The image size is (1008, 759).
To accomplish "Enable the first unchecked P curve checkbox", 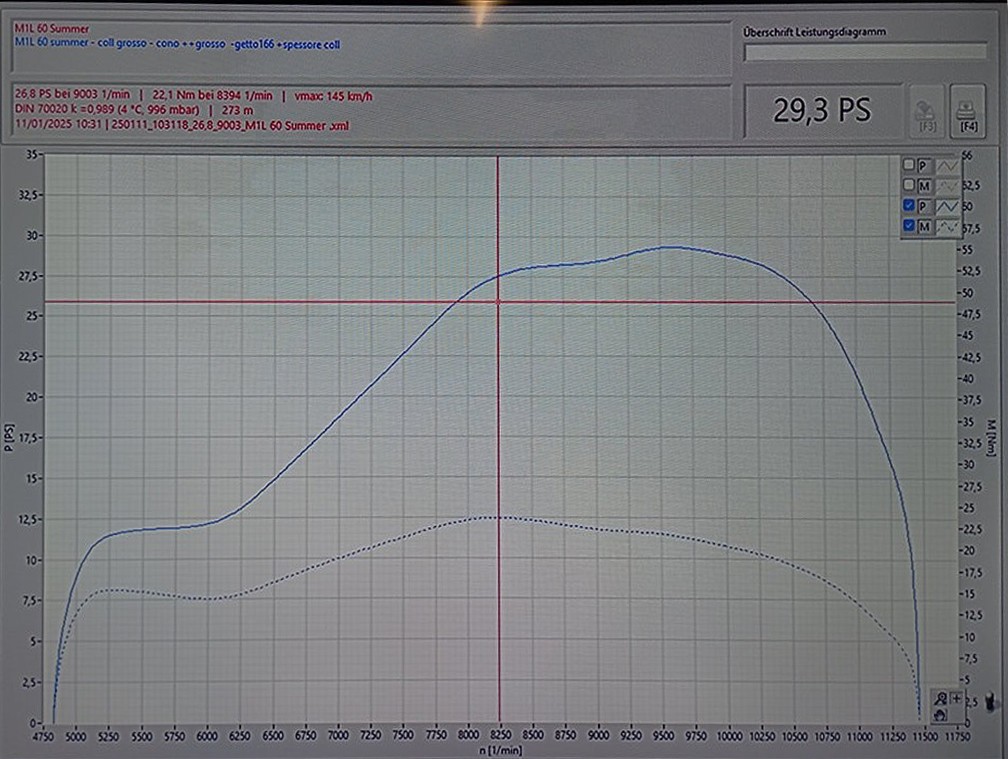I will pyautogui.click(x=908, y=165).
